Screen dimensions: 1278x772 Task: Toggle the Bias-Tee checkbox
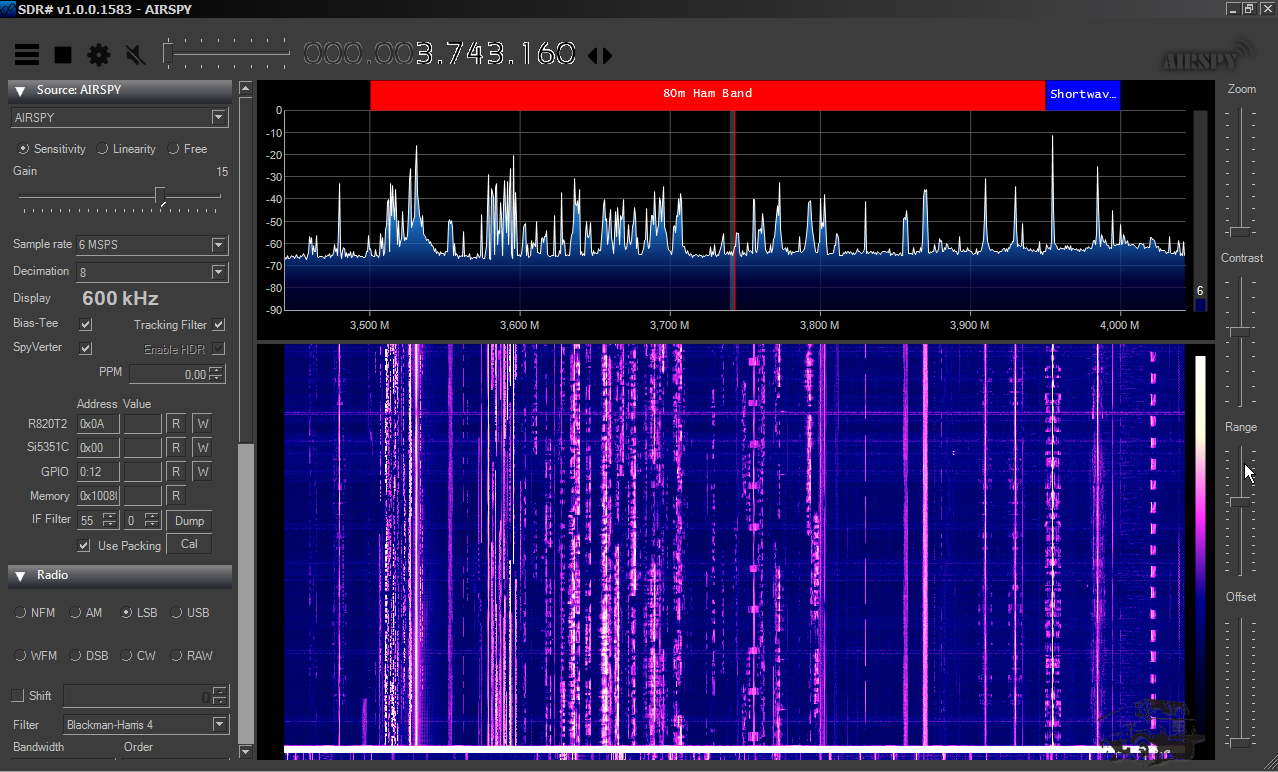pos(86,325)
